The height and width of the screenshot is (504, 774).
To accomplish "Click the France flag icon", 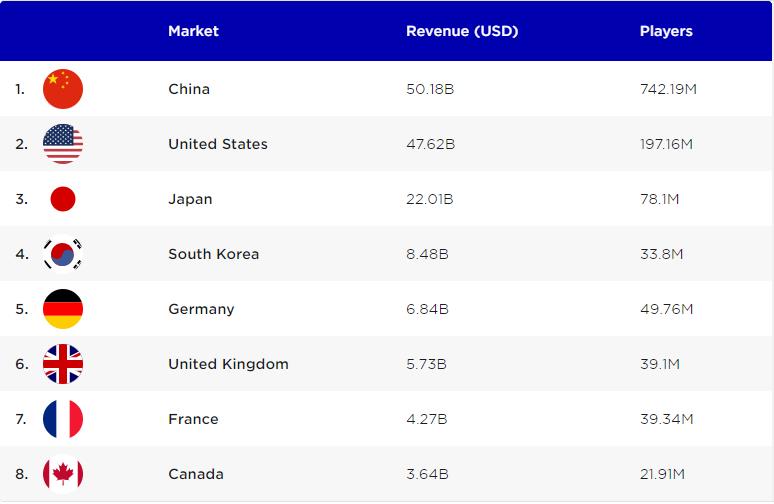I will coord(63,419).
